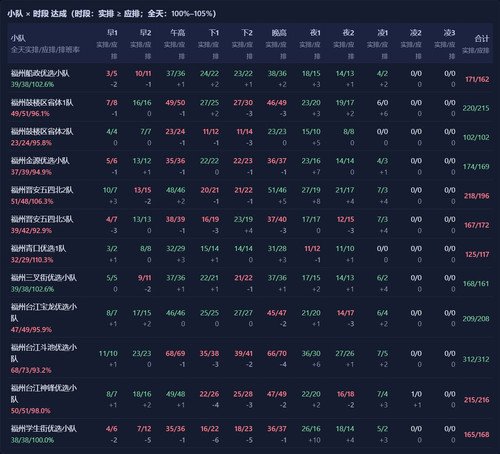Click the total 171/162
Image resolution: width=500 pixels, height=454 pixels.
pos(477,79)
